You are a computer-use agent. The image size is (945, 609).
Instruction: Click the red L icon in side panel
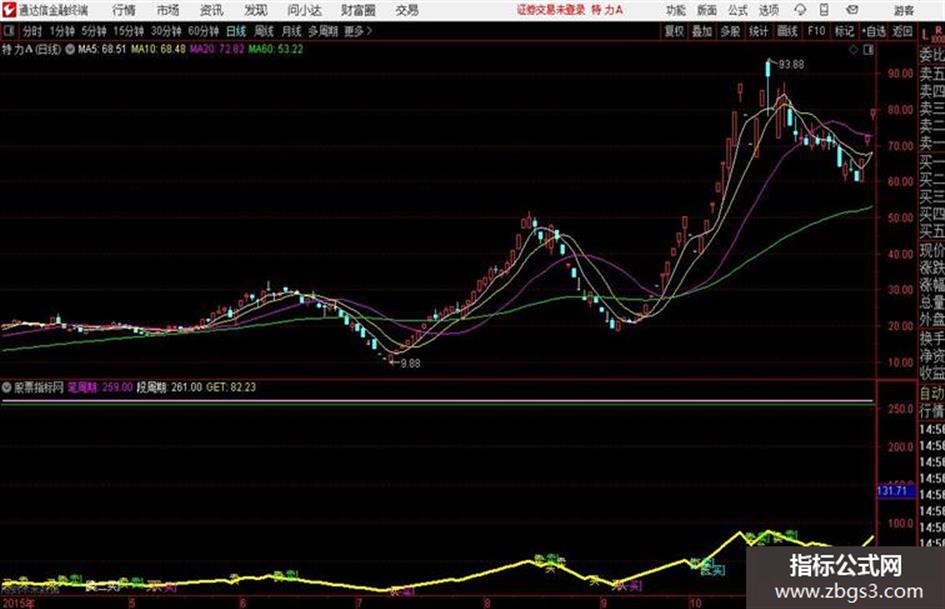pyautogui.click(x=925, y=35)
